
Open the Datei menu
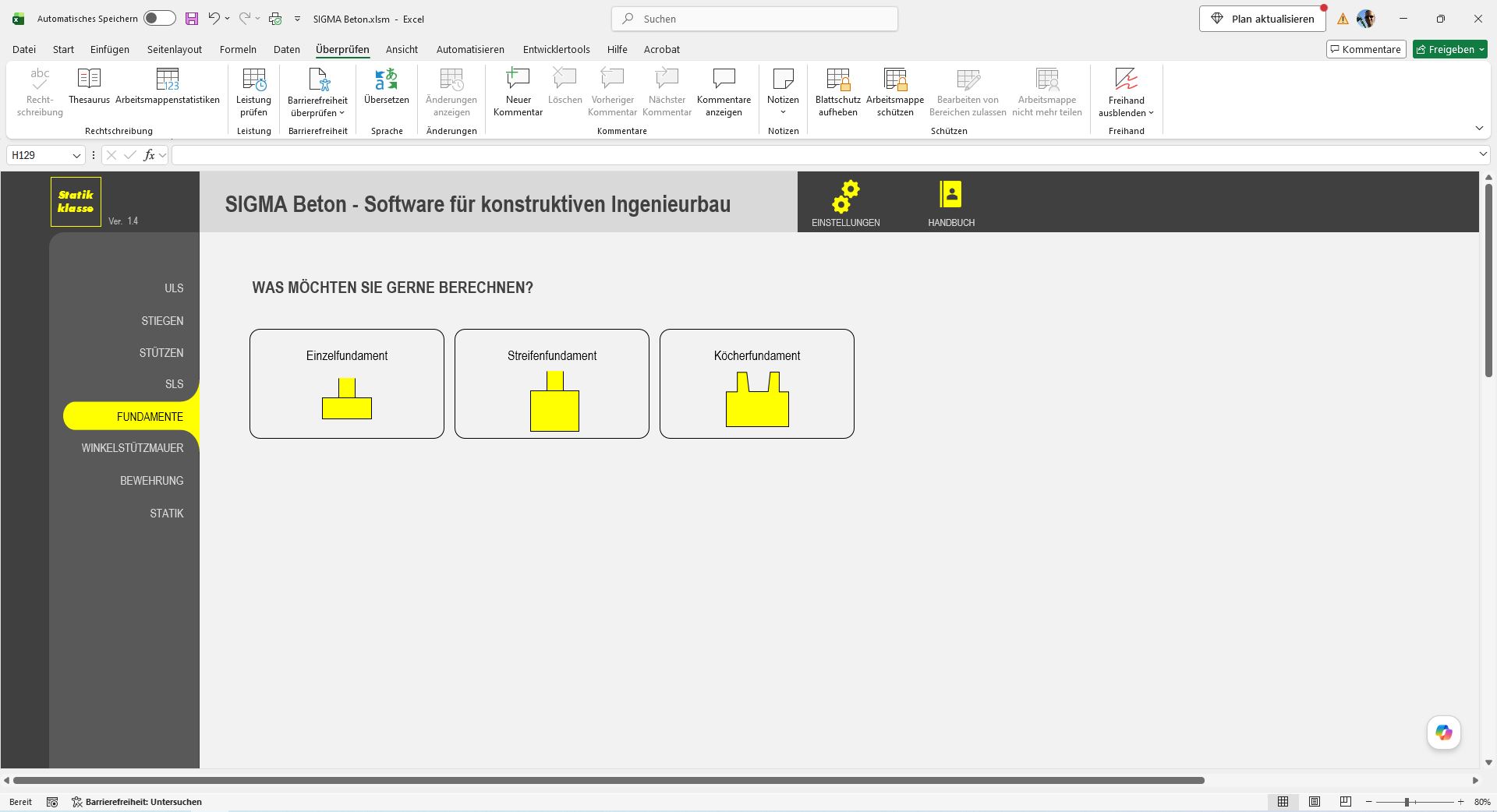[24, 49]
